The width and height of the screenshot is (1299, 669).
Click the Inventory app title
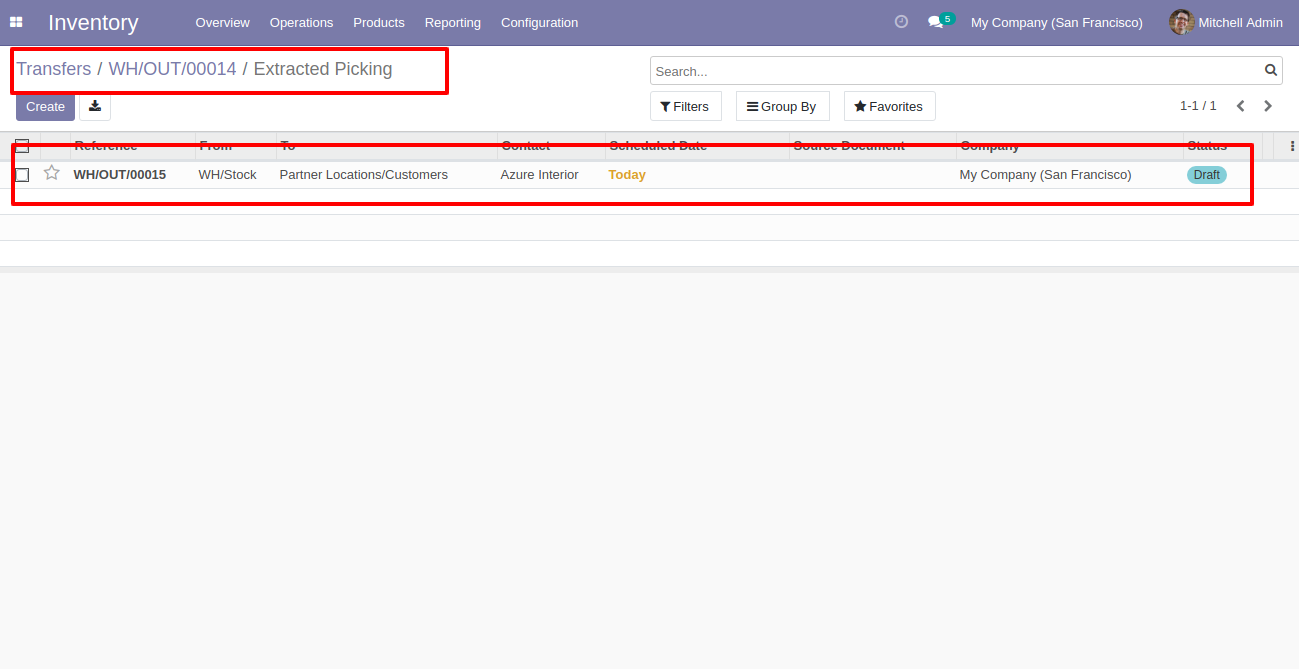pos(93,22)
